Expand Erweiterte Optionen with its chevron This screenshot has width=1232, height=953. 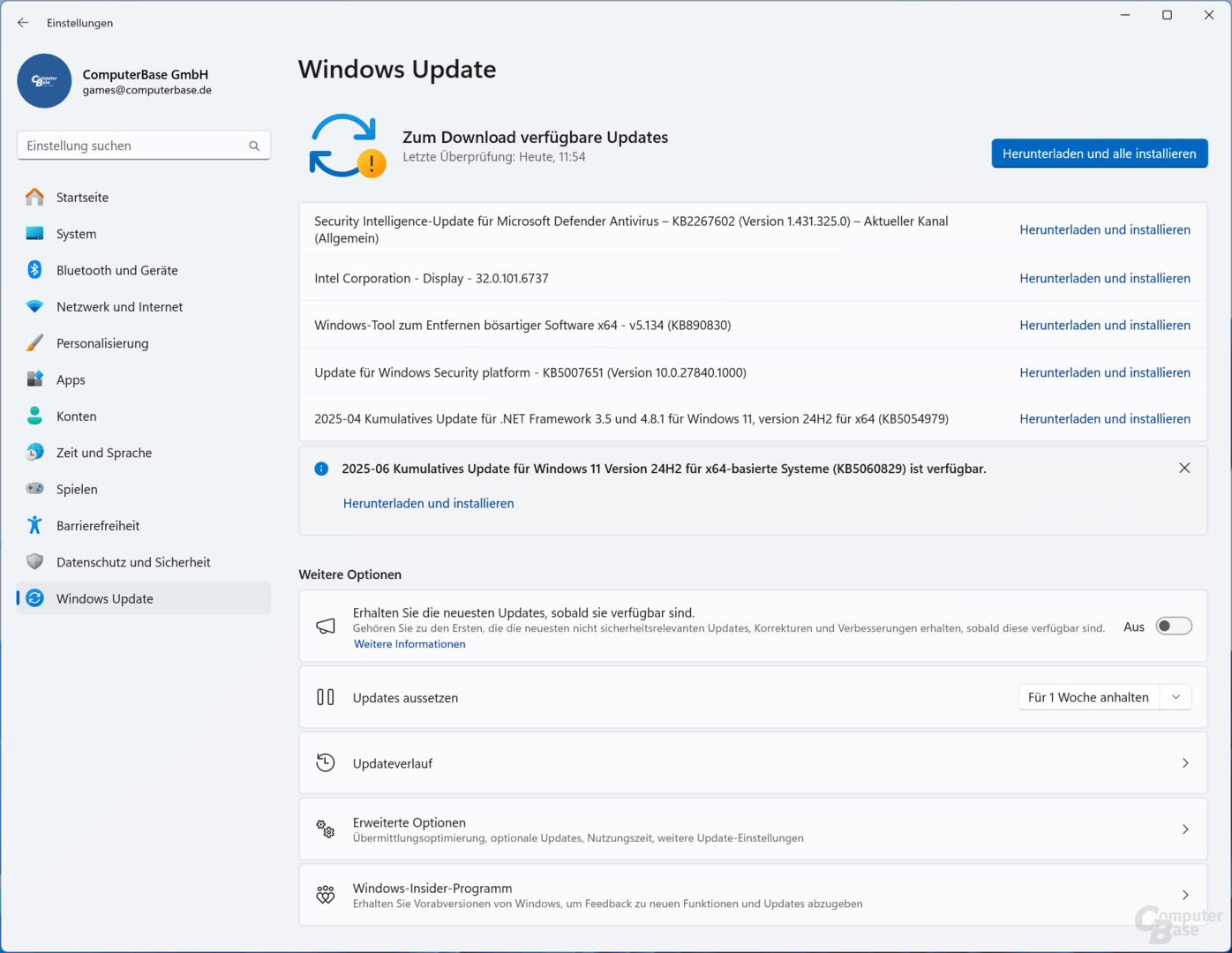pos(1185,829)
